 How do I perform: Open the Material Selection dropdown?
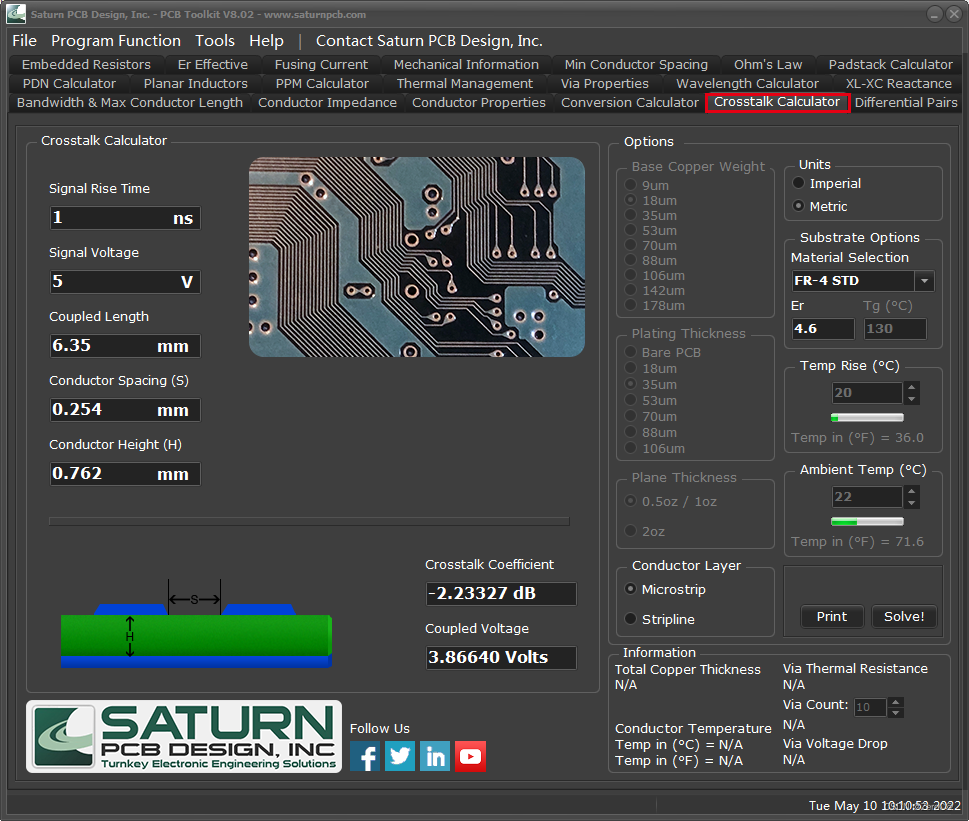coord(924,281)
